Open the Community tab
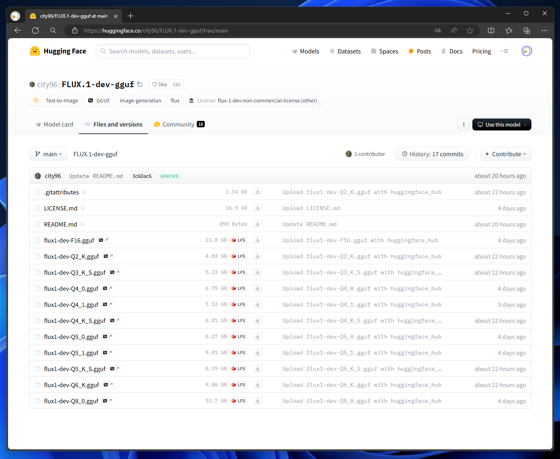The height and width of the screenshot is (459, 560). point(179,124)
